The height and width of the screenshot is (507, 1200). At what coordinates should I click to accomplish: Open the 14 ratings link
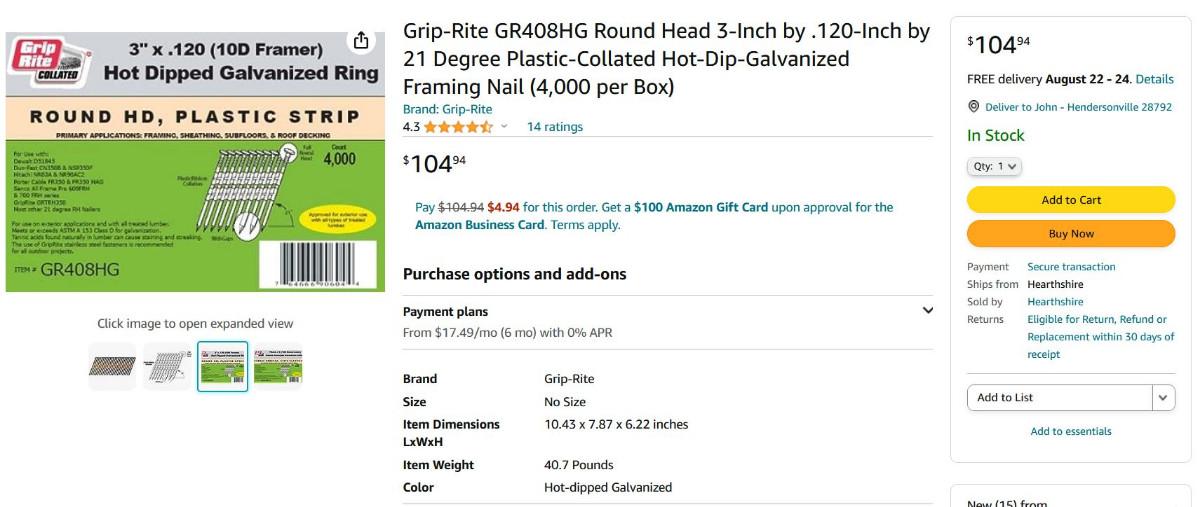click(x=555, y=127)
